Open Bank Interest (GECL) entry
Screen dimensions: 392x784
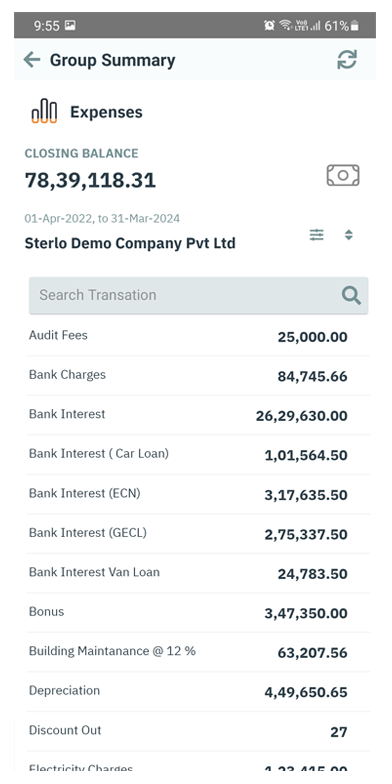pyautogui.click(x=198, y=534)
